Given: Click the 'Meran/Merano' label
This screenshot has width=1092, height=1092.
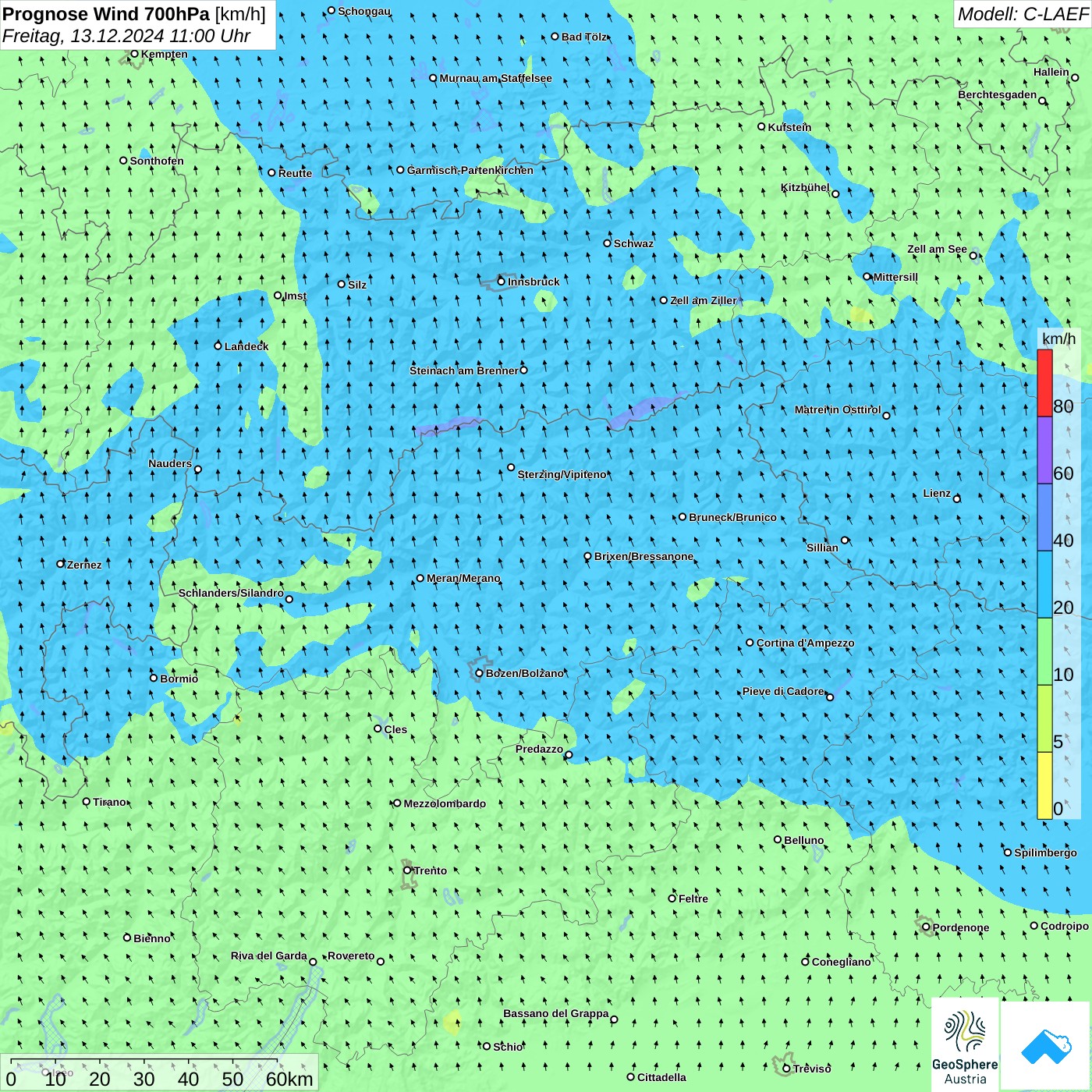Looking at the screenshot, I should point(464,578).
